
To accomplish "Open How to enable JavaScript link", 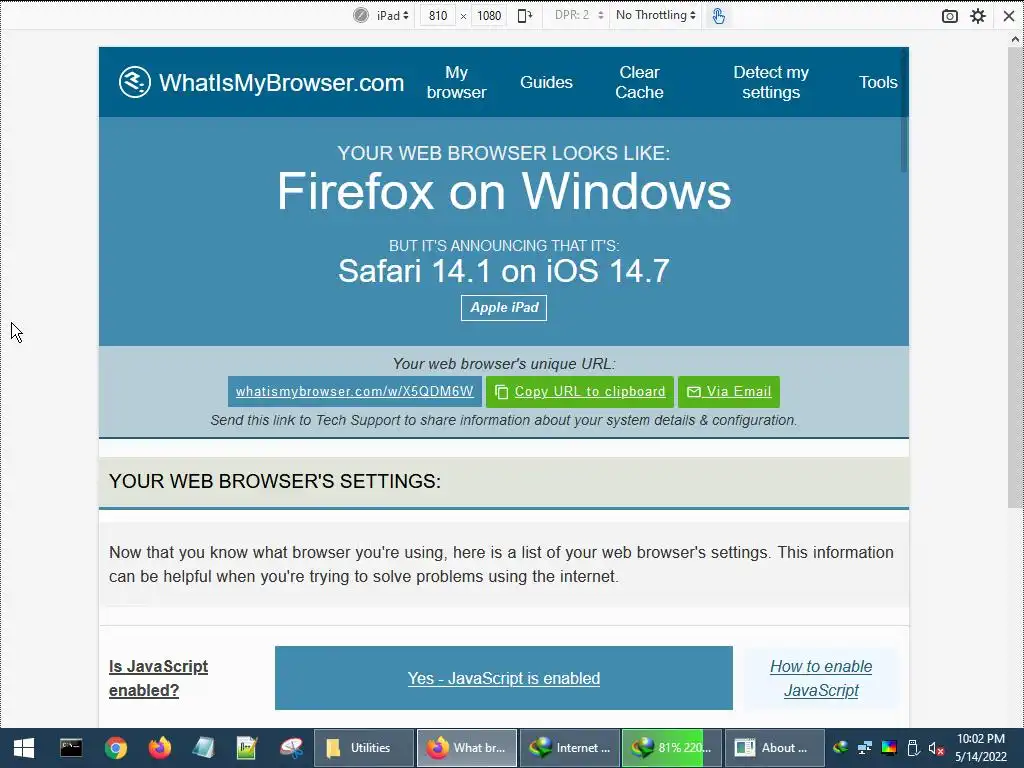I will [x=821, y=678].
